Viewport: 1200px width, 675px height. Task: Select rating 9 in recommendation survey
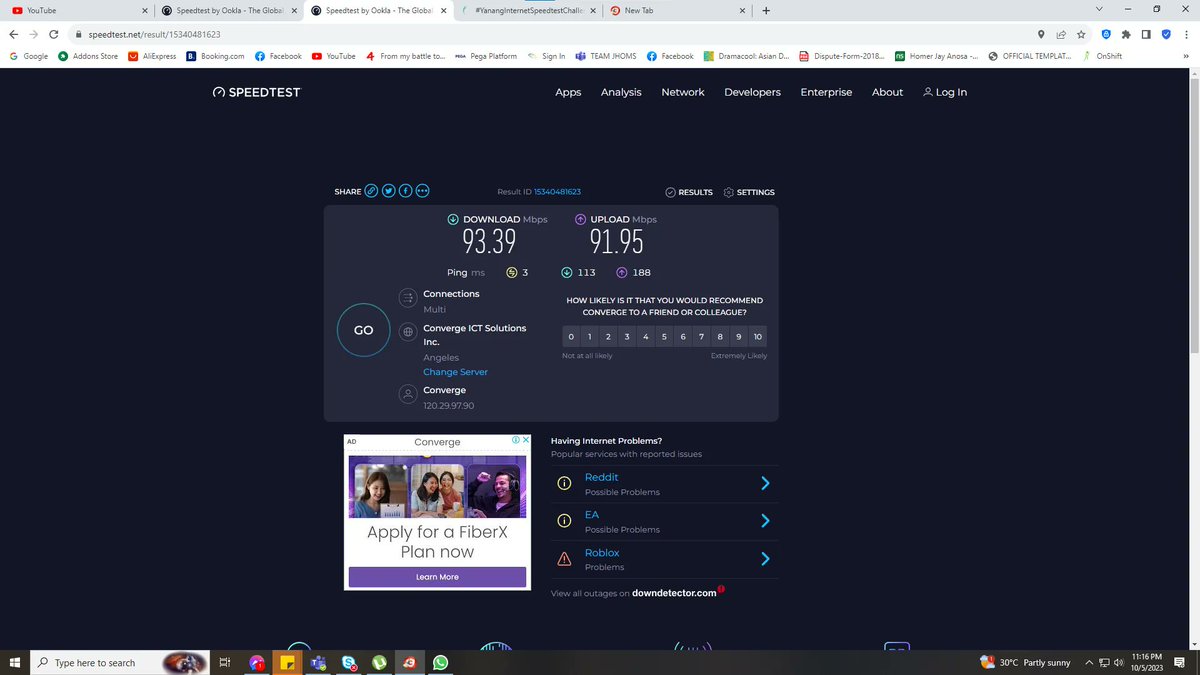739,337
